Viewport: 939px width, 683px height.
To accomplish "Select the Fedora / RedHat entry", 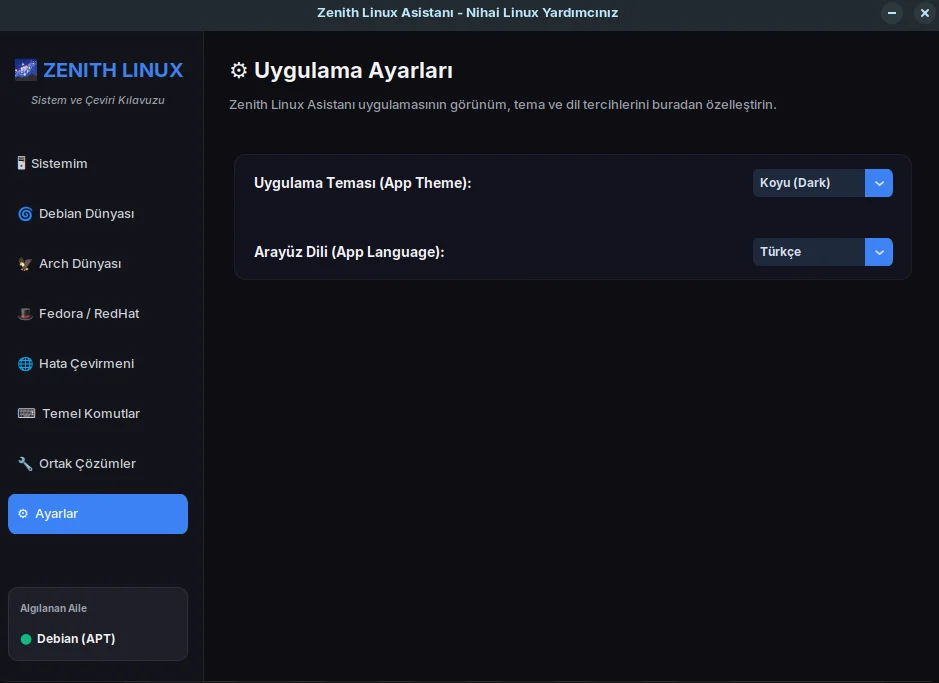I will [x=98, y=314].
